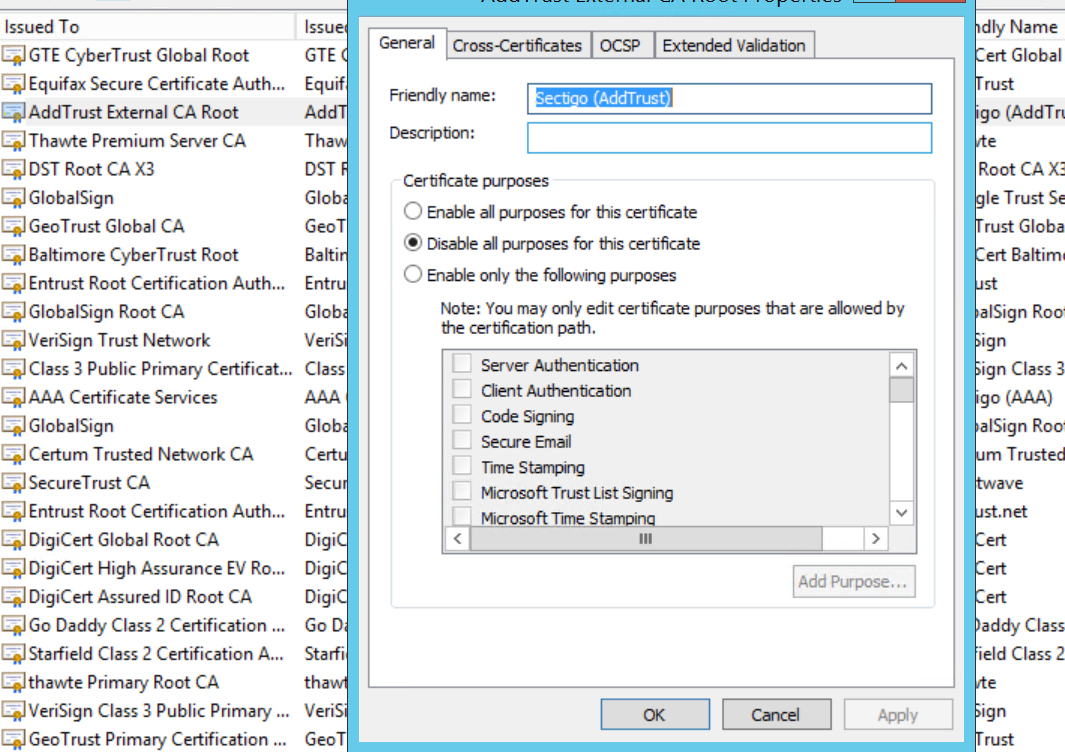Click the GeoTrust Global CA certificate icon

[x=14, y=226]
